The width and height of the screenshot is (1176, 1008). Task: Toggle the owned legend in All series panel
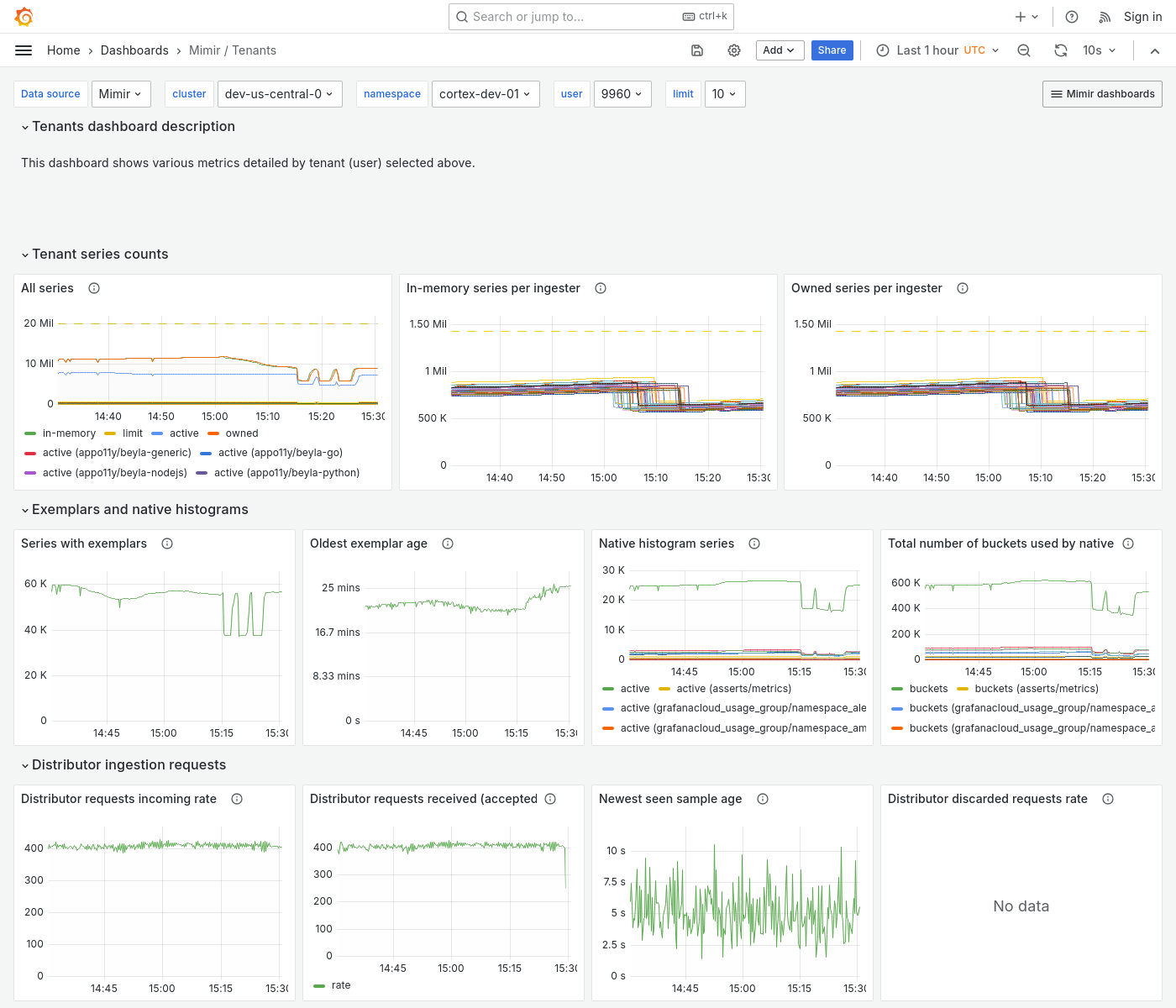(x=241, y=433)
